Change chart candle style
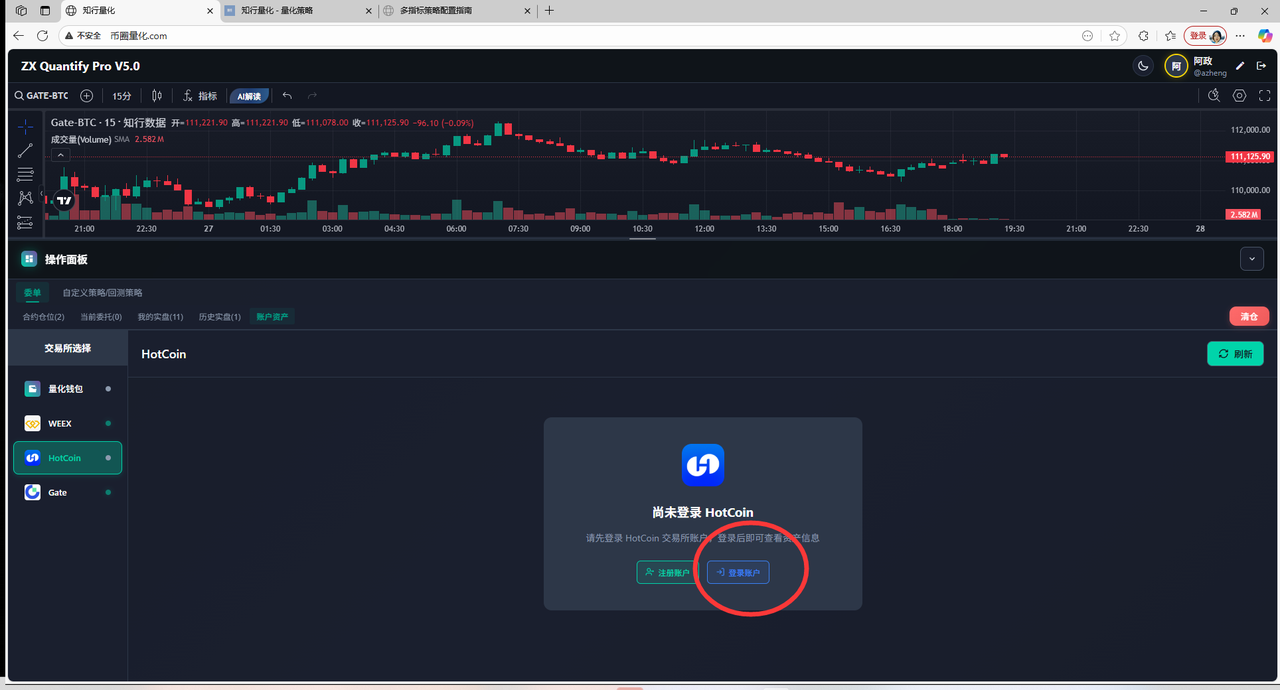The width and height of the screenshot is (1280, 690). coord(157,96)
